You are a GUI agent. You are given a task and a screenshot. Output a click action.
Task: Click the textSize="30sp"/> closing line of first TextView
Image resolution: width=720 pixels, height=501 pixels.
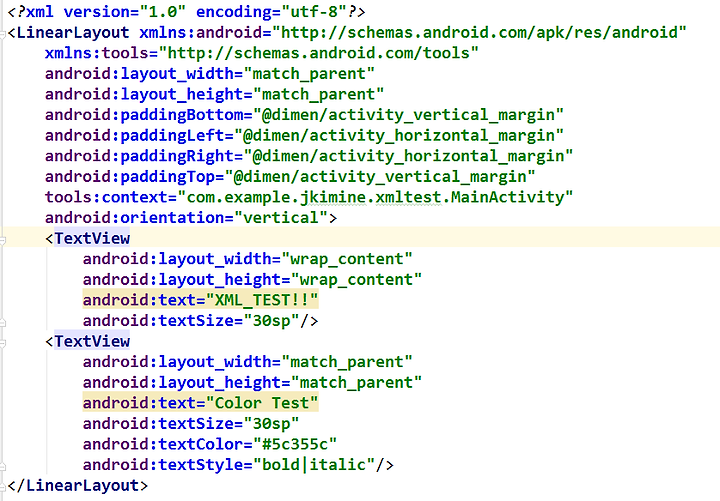(x=200, y=321)
